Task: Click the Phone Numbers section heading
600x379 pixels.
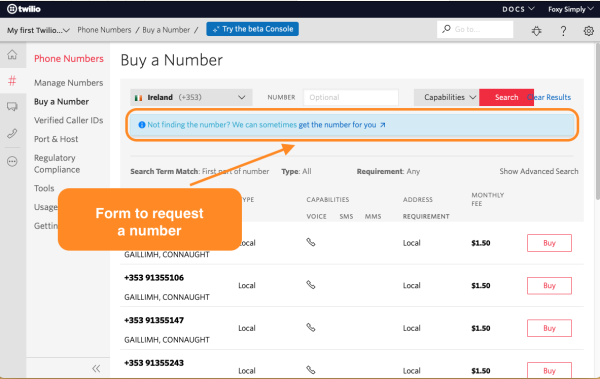Action: (69, 59)
